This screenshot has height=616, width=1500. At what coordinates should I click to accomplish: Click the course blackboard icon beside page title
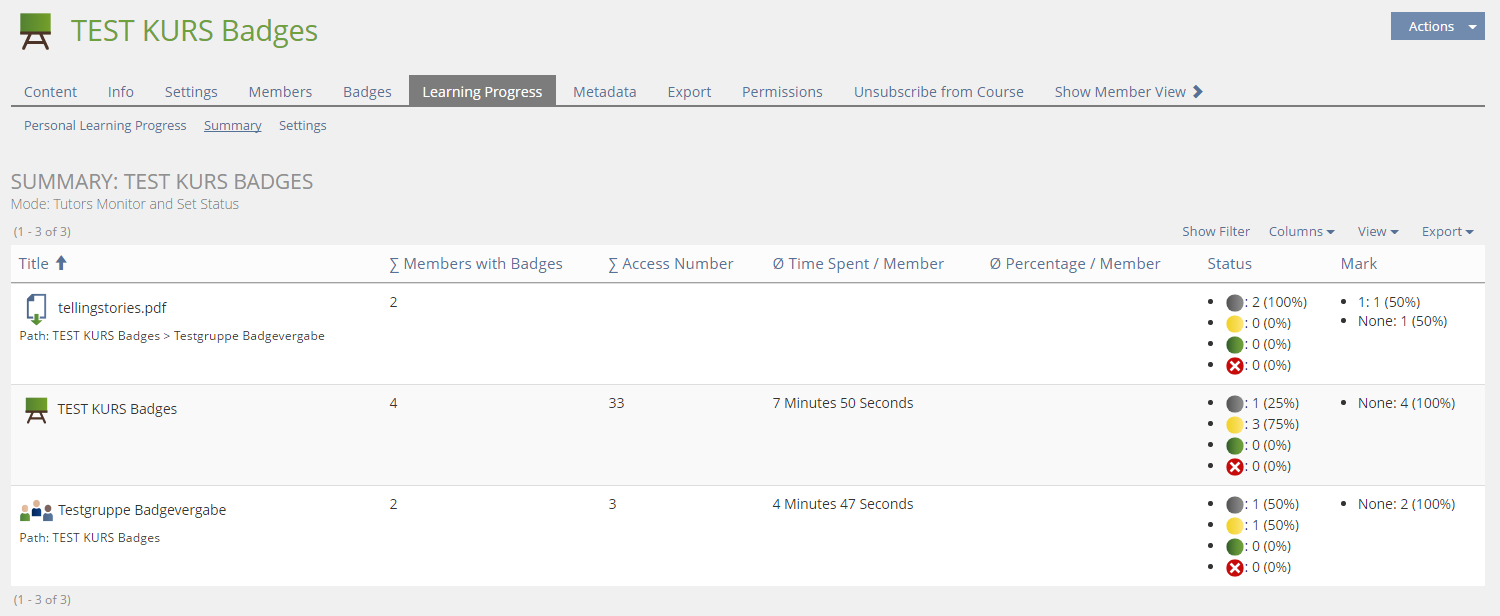[x=36, y=31]
